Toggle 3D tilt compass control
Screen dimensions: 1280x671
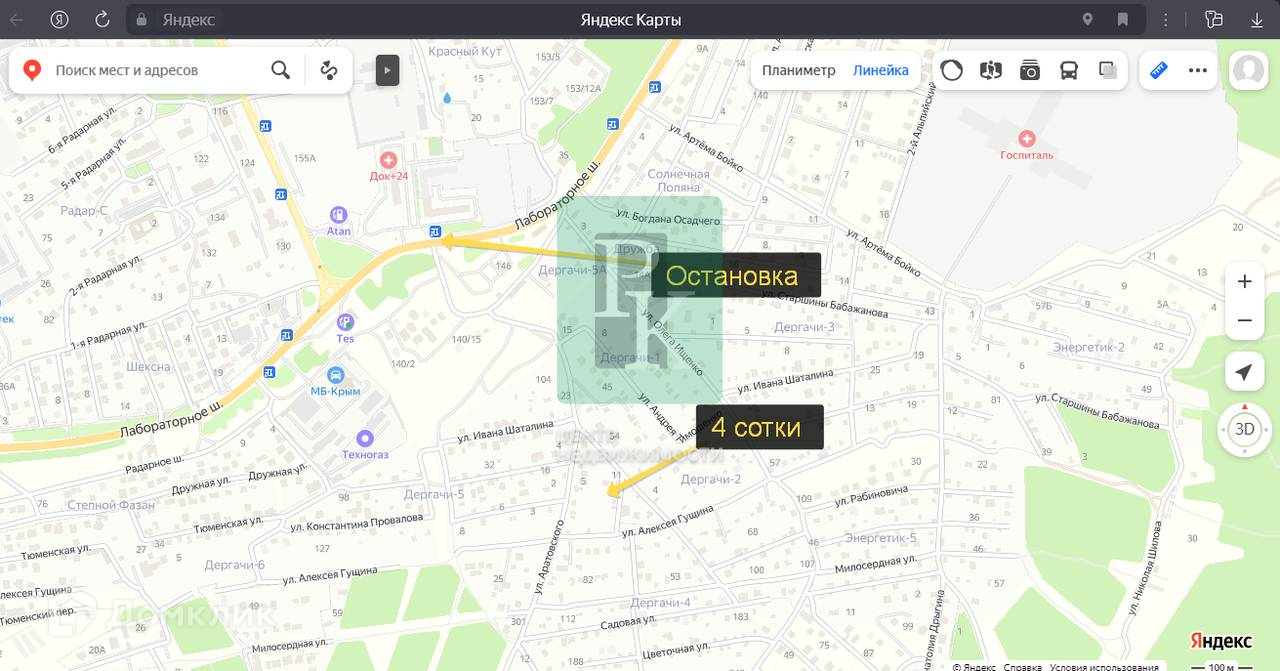[x=1244, y=429]
